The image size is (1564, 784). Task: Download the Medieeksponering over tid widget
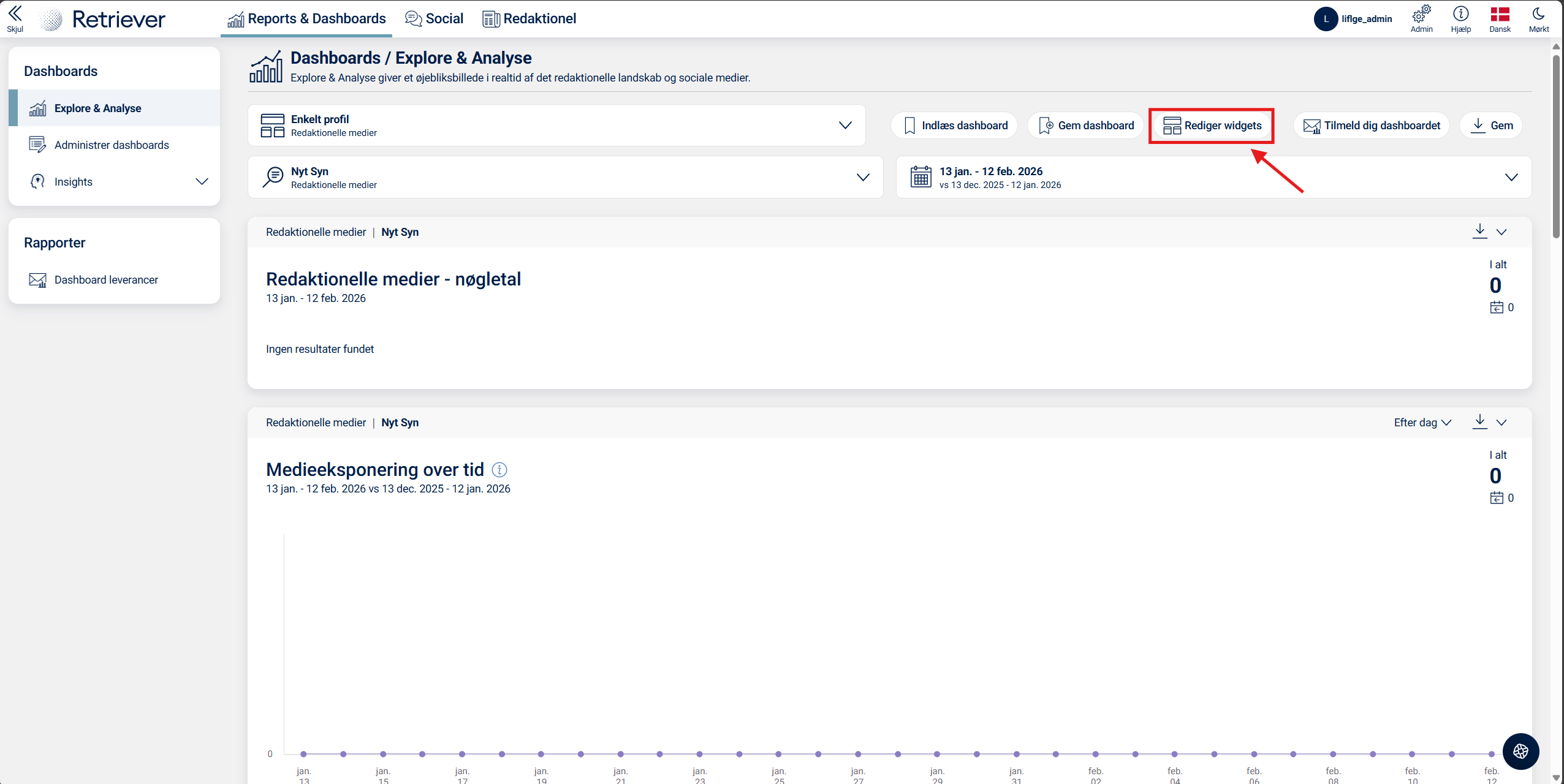(x=1479, y=422)
